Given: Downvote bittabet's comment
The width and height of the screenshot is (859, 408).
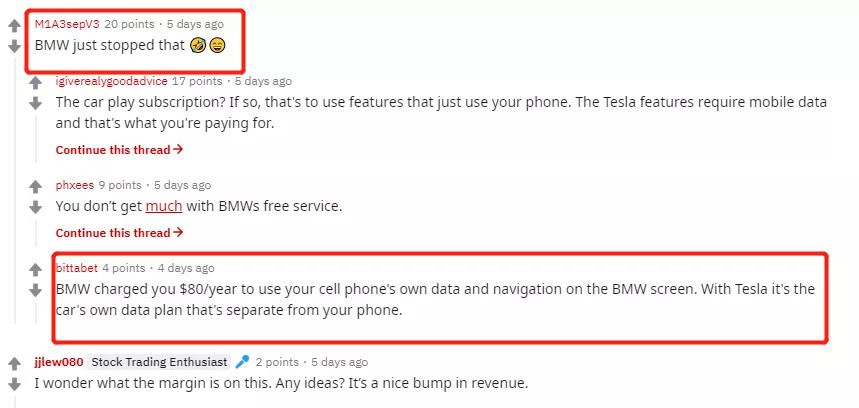Looking at the screenshot, I should pos(36,290).
